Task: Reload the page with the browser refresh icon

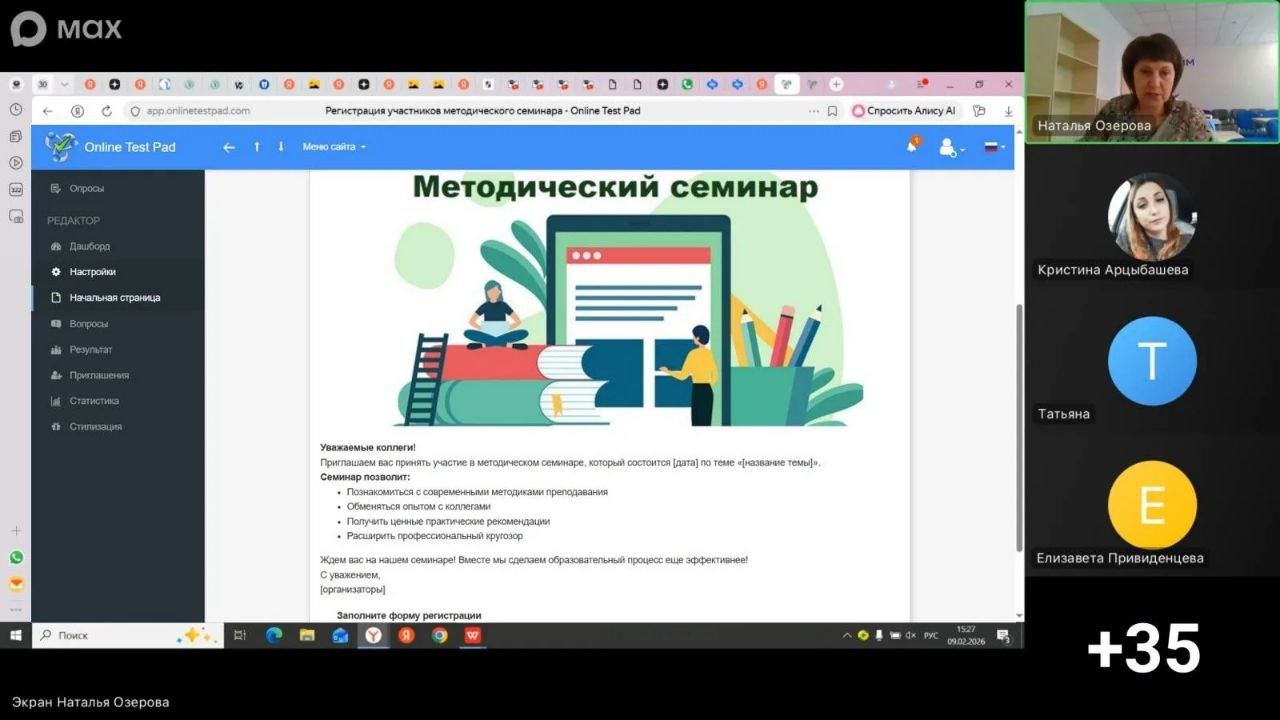Action: pos(106,111)
